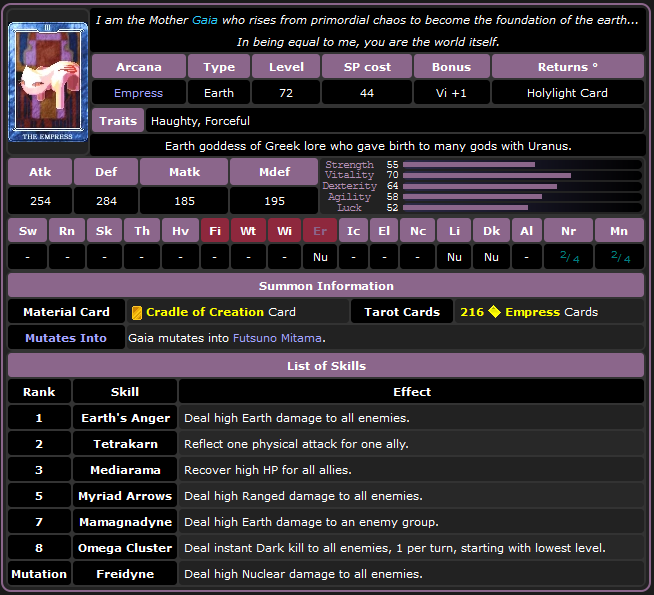This screenshot has width=654, height=595.
Task: Click the List of Skills section header
Action: tap(326, 366)
